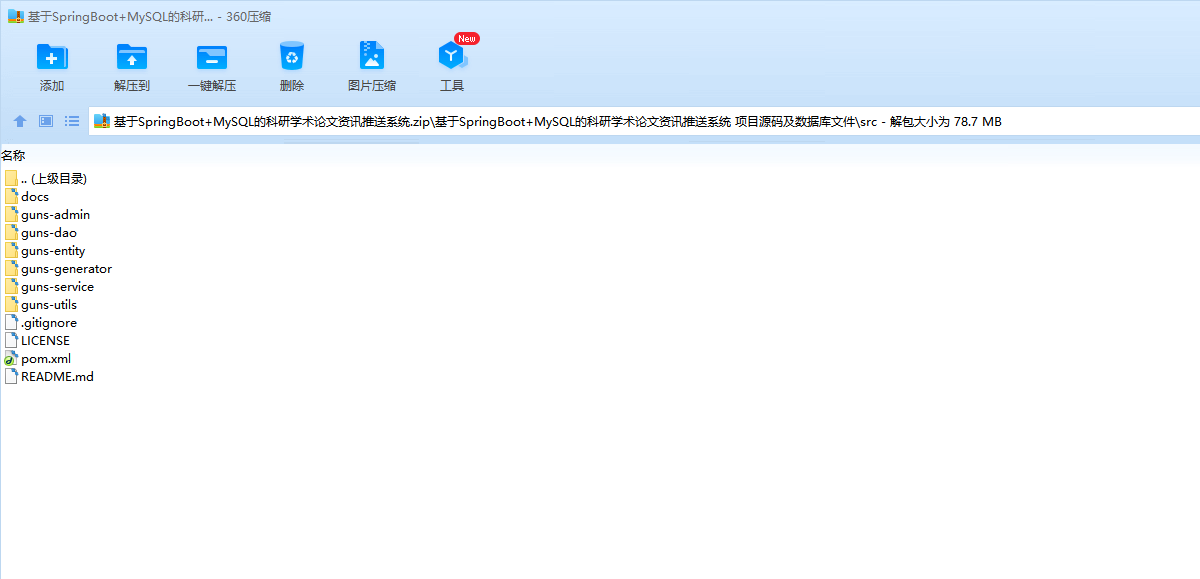
Task: Click the 一键解压 one-click extract icon
Action: (212, 57)
